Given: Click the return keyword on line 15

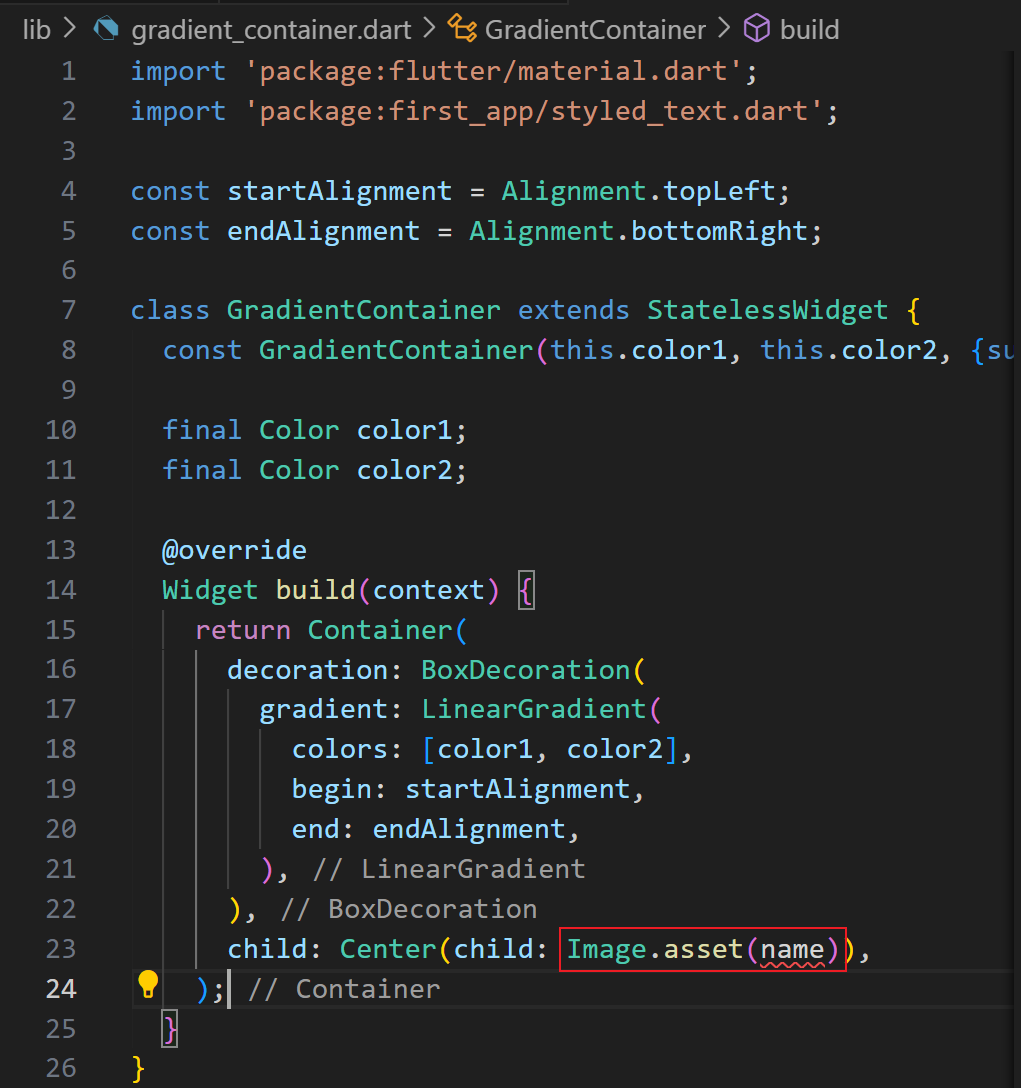Looking at the screenshot, I should [242, 630].
